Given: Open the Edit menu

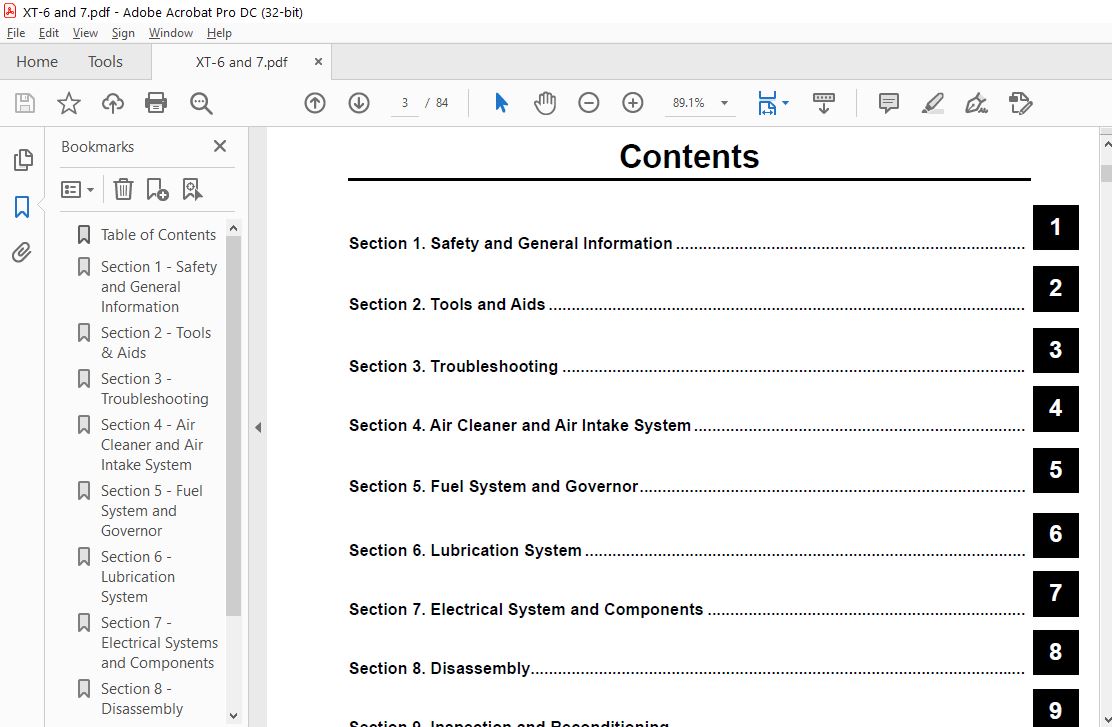Looking at the screenshot, I should [x=48, y=33].
